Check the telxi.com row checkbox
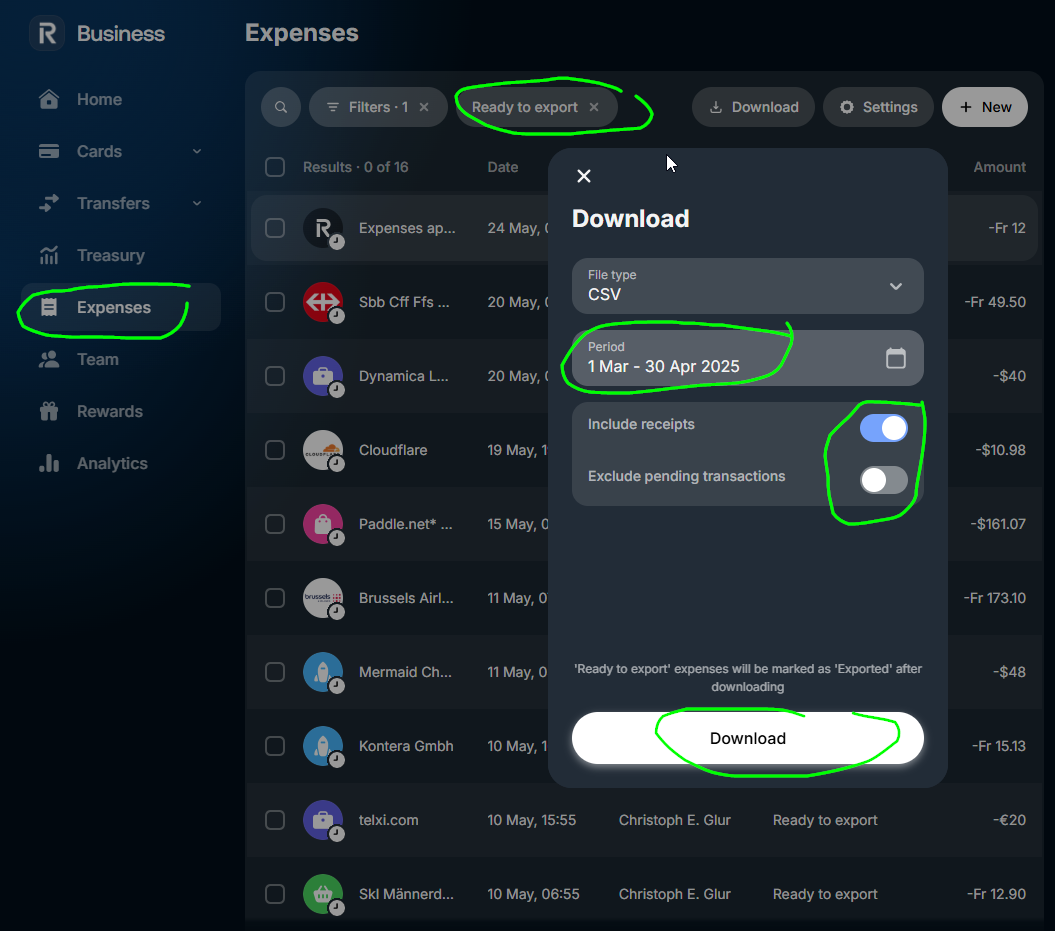This screenshot has height=931, width=1055. [x=275, y=820]
